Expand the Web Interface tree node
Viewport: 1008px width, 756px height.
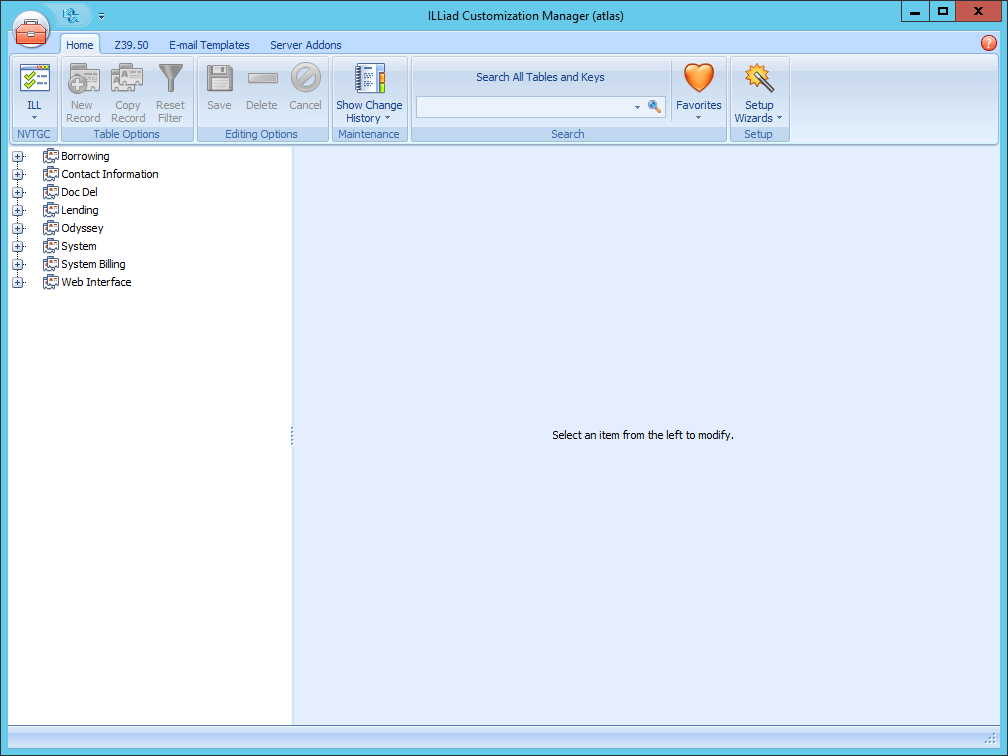(x=18, y=282)
